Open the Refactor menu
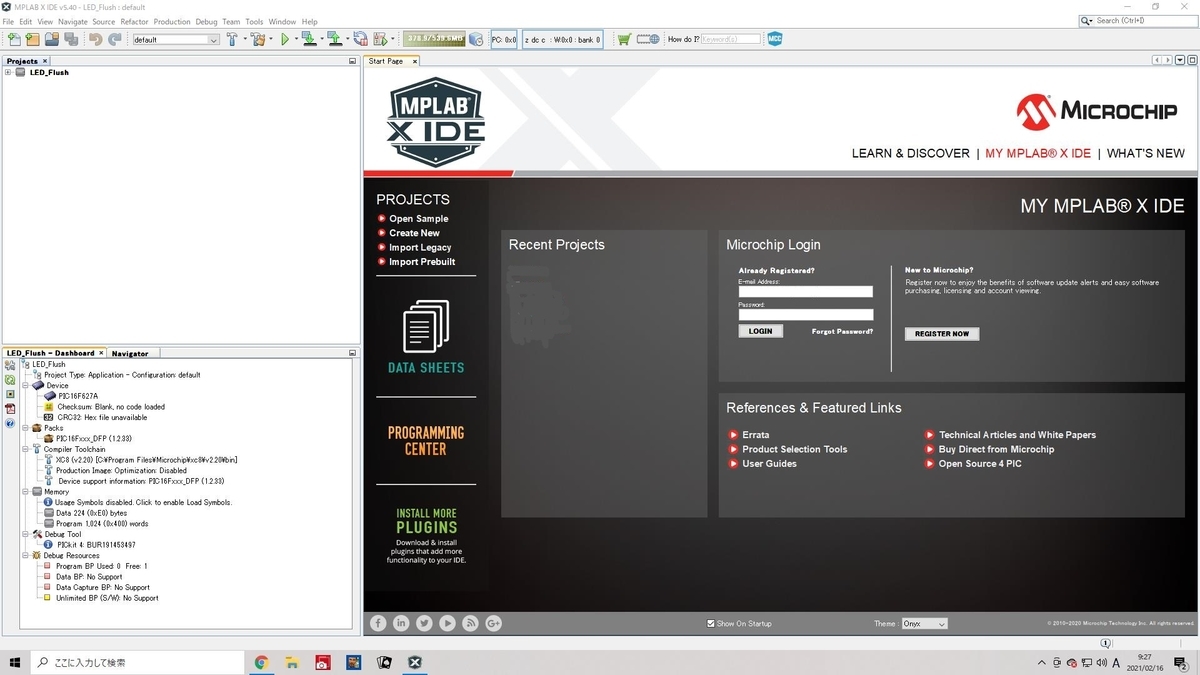This screenshot has width=1200, height=675. (134, 21)
